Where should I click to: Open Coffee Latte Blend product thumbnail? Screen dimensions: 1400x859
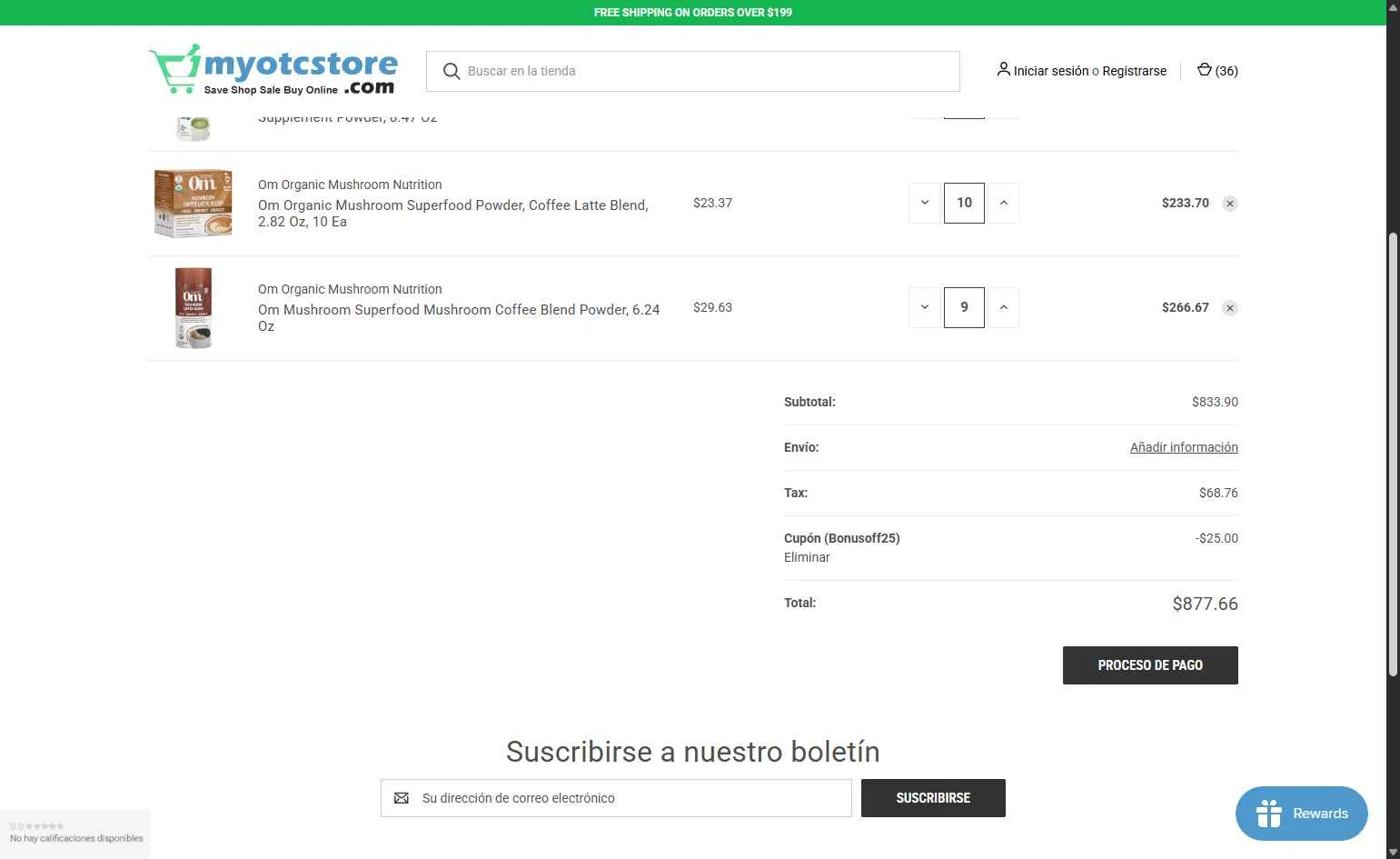(193, 203)
